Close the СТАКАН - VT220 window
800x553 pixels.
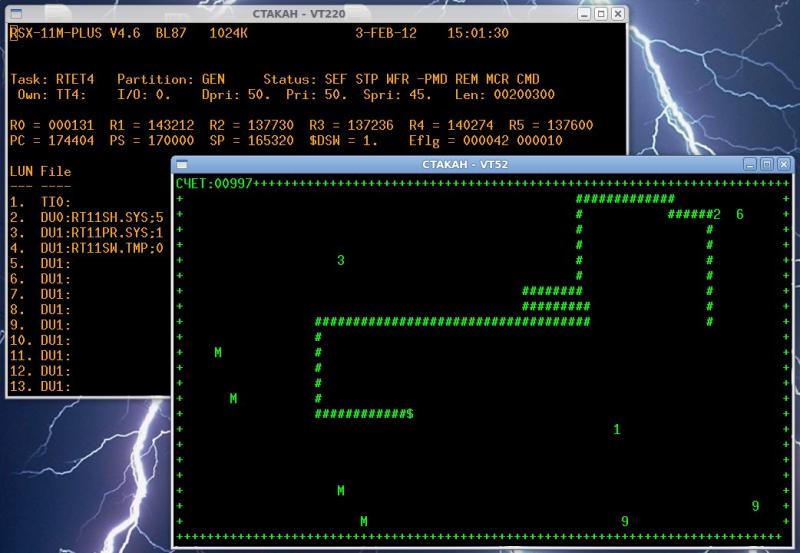click(618, 14)
